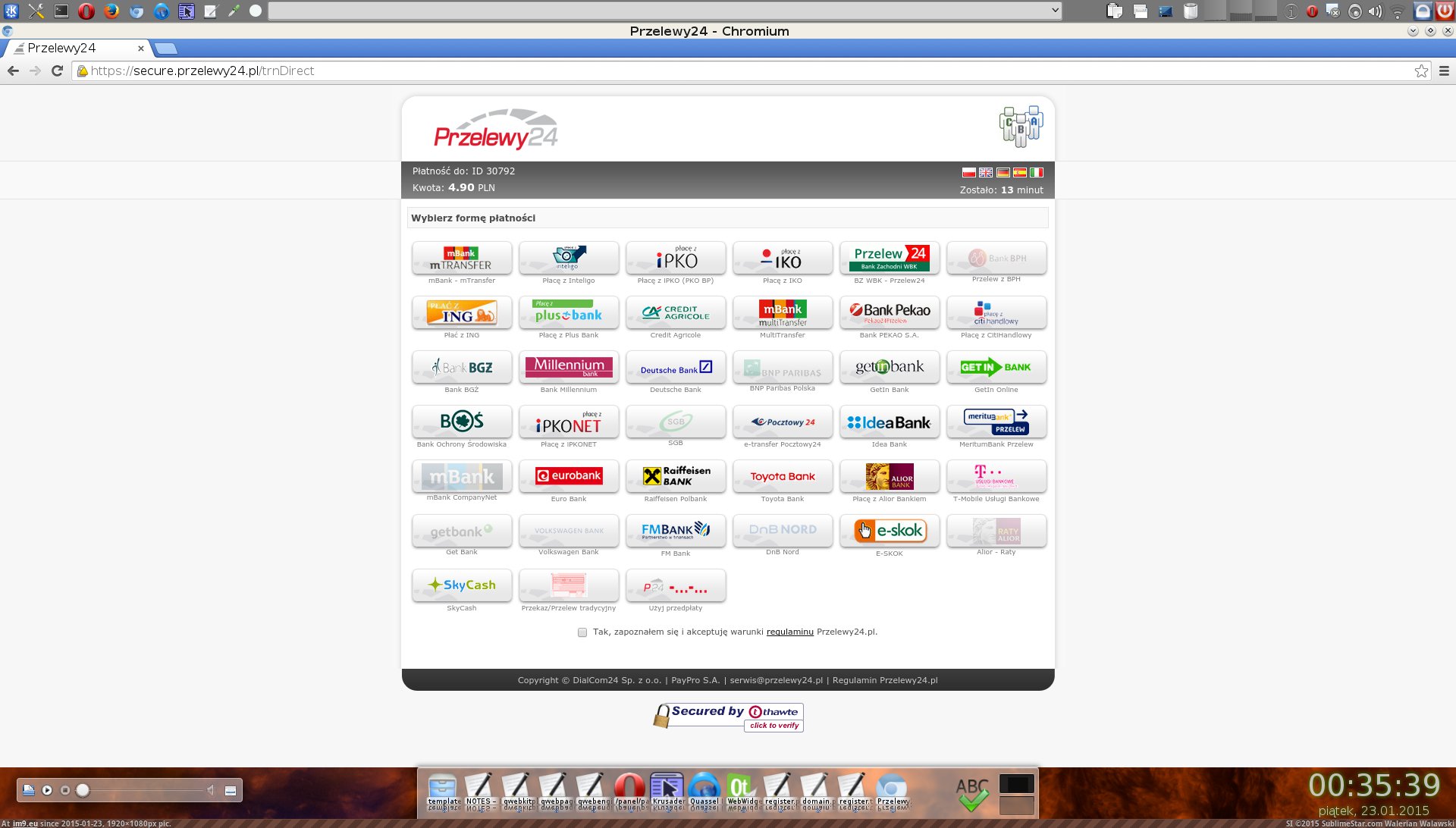Expand the top panel combo box arrow
Viewport: 1456px width, 828px height.
tap(1054, 11)
